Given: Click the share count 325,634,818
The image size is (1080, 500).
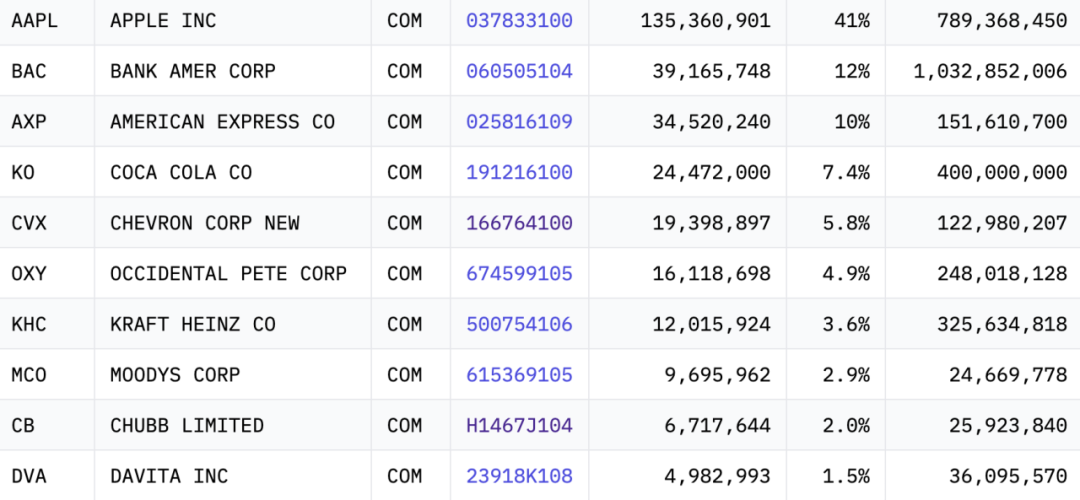Looking at the screenshot, I should 1002,325.
